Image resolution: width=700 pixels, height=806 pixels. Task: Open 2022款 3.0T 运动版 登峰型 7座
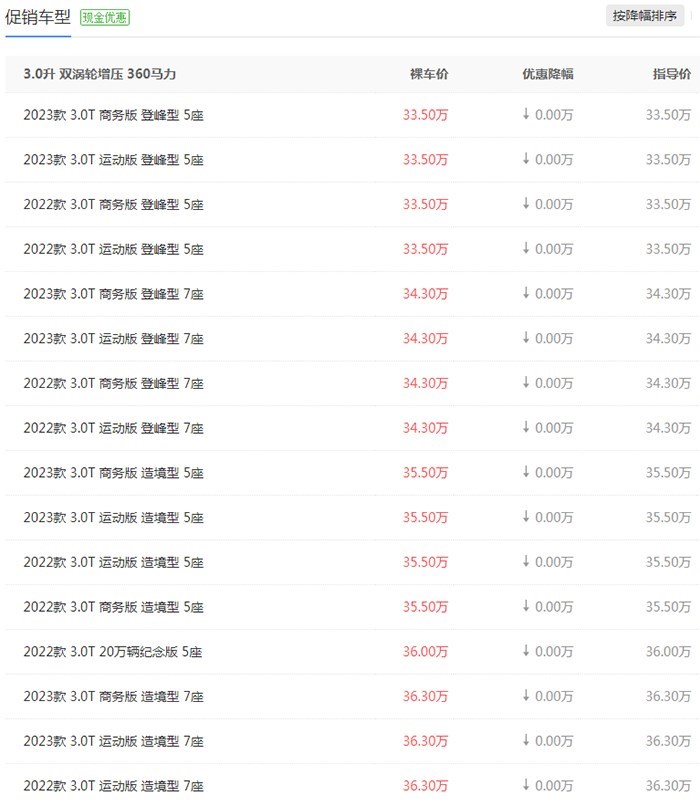(x=114, y=428)
